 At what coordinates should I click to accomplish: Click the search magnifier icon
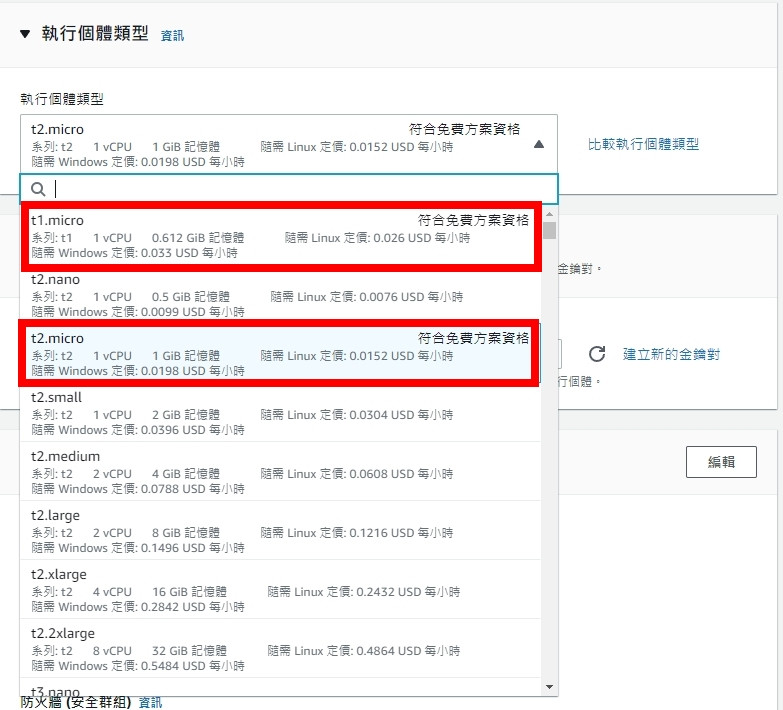[38, 189]
